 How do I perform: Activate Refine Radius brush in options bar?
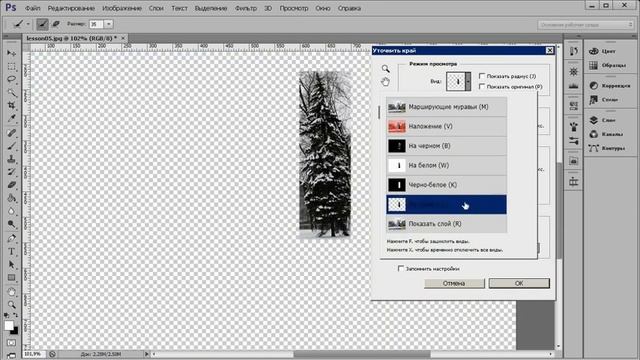click(x=42, y=24)
